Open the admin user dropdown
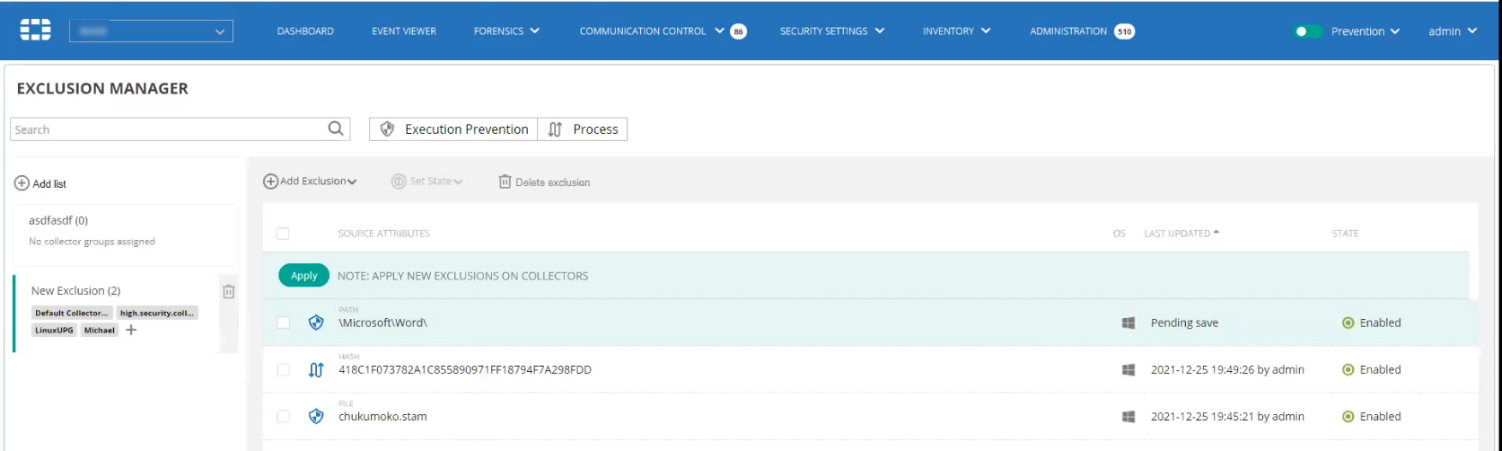Image resolution: width=1502 pixels, height=451 pixels. click(1452, 32)
